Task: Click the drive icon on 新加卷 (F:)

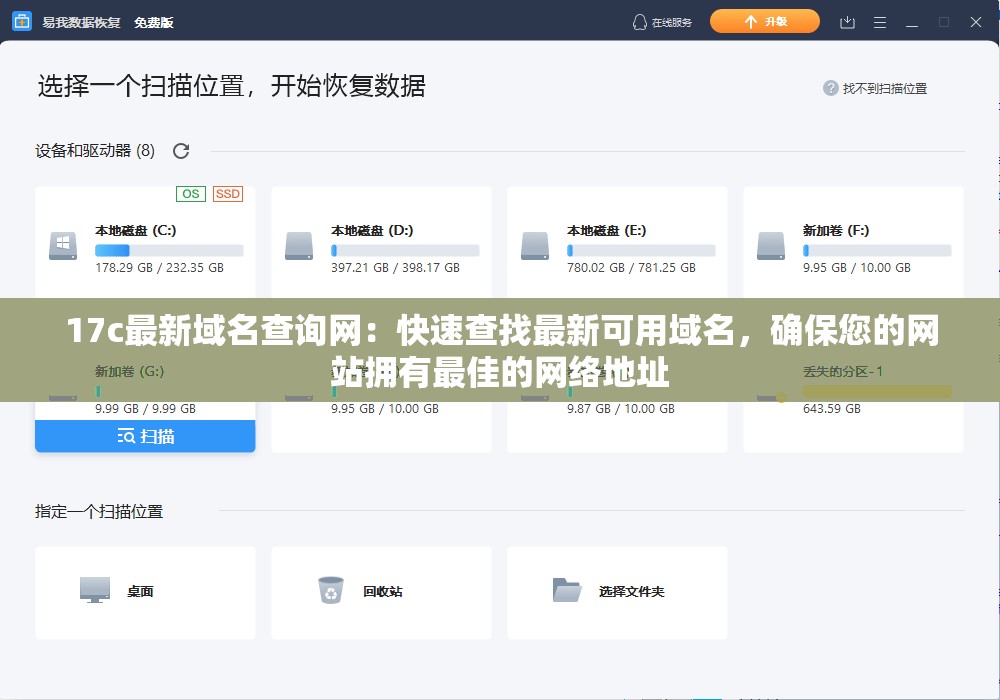Action: click(x=770, y=246)
